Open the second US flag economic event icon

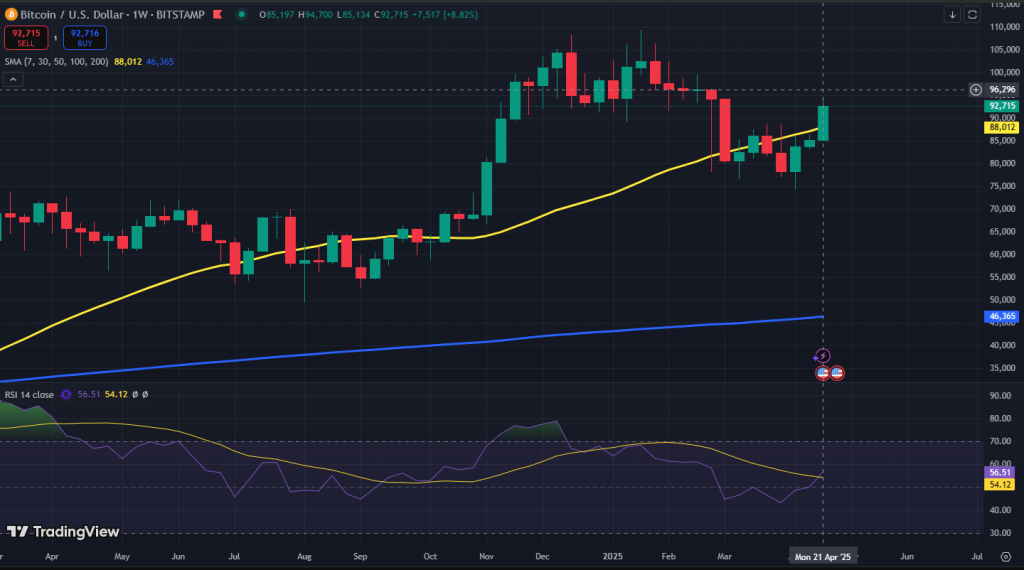(x=837, y=373)
